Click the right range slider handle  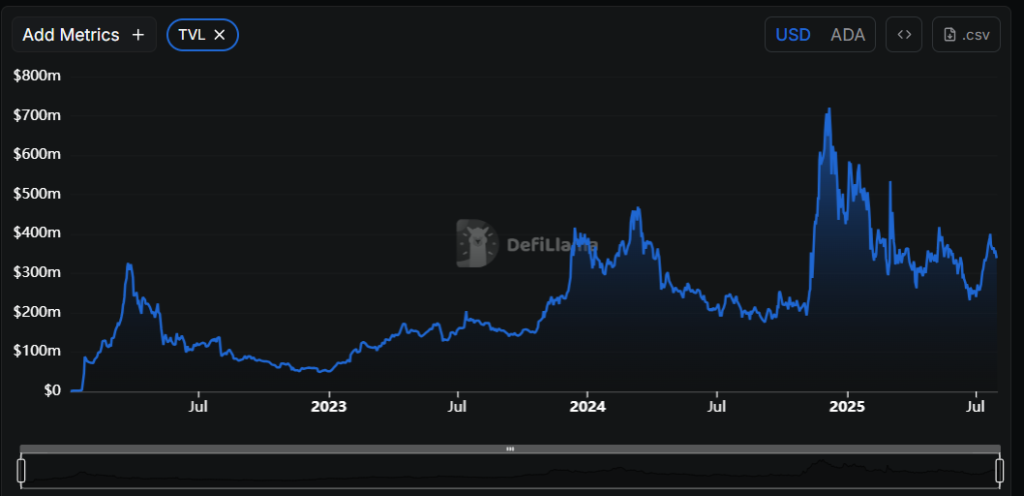pyautogui.click(x=999, y=471)
